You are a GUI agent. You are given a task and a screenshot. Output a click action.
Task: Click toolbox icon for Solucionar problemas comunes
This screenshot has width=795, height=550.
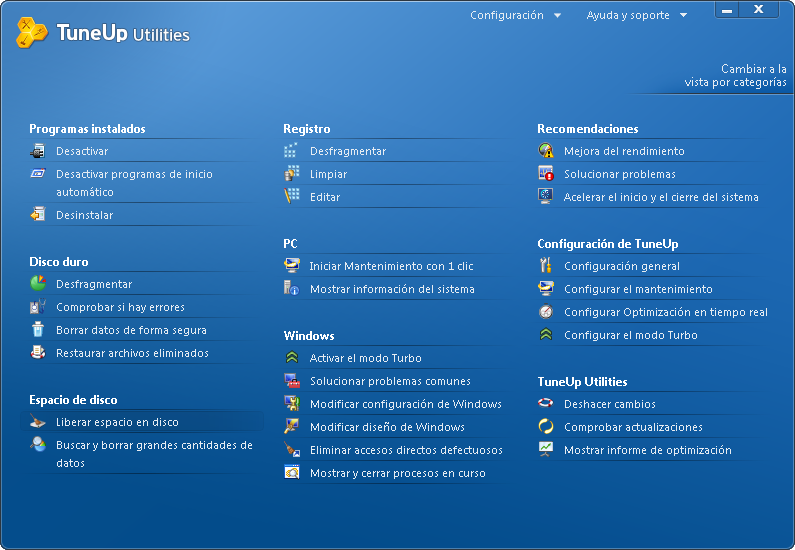click(292, 380)
